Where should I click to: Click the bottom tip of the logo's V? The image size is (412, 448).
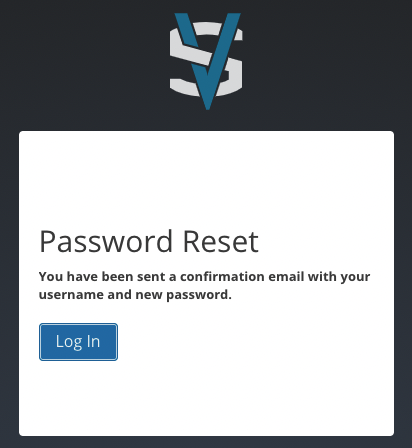point(207,103)
